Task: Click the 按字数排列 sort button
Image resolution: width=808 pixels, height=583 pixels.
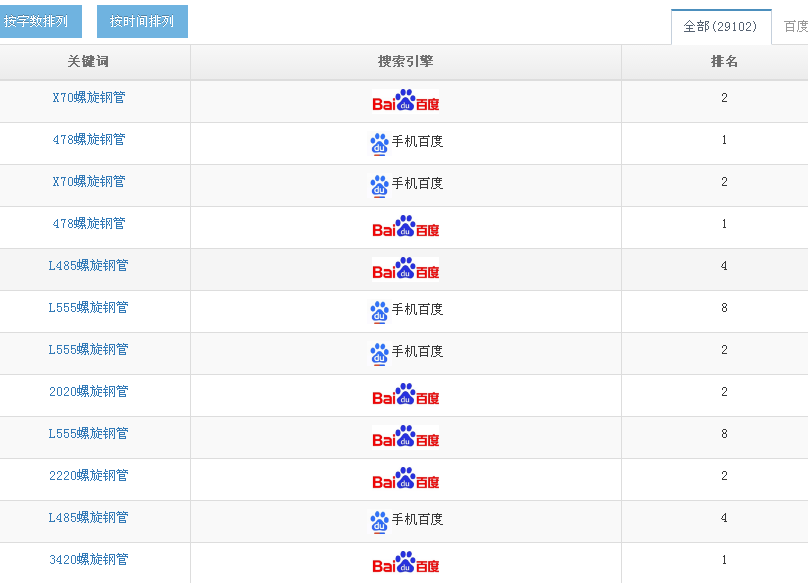Action: coord(38,22)
